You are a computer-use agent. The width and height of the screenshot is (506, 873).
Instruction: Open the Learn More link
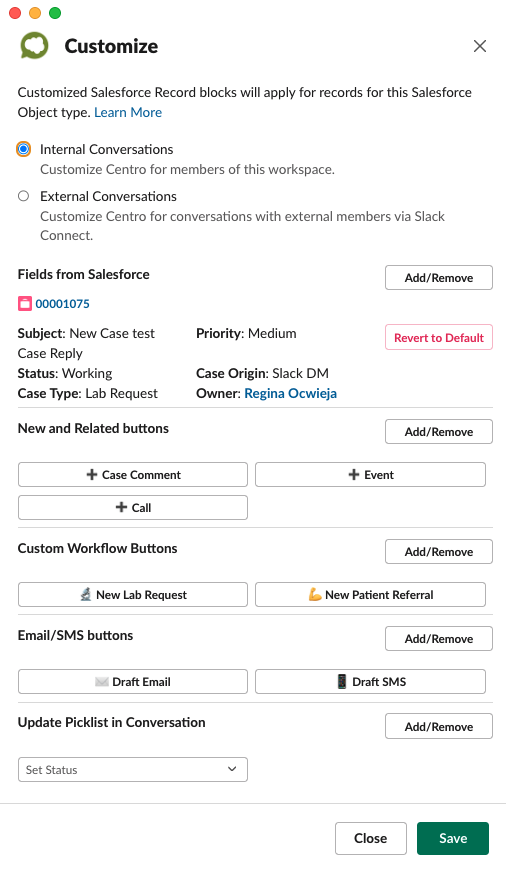[x=128, y=112]
